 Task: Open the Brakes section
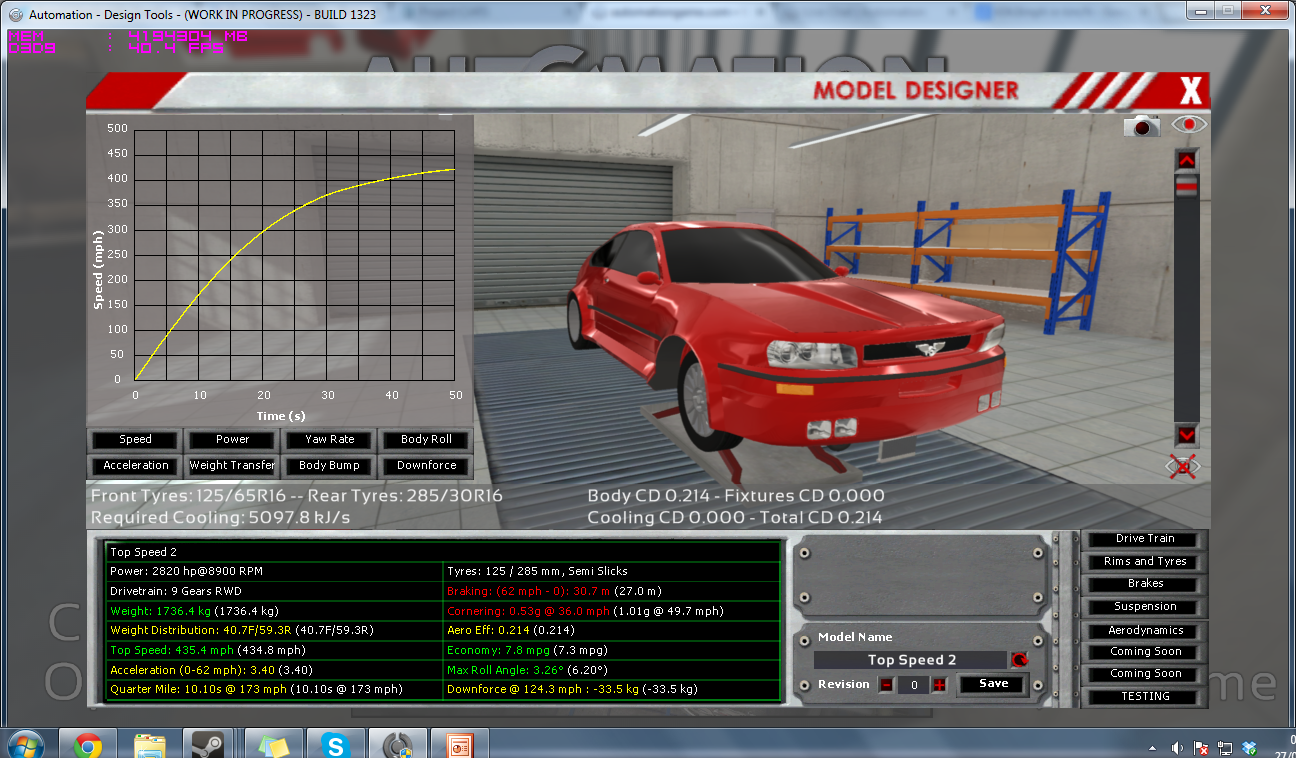[1145, 584]
